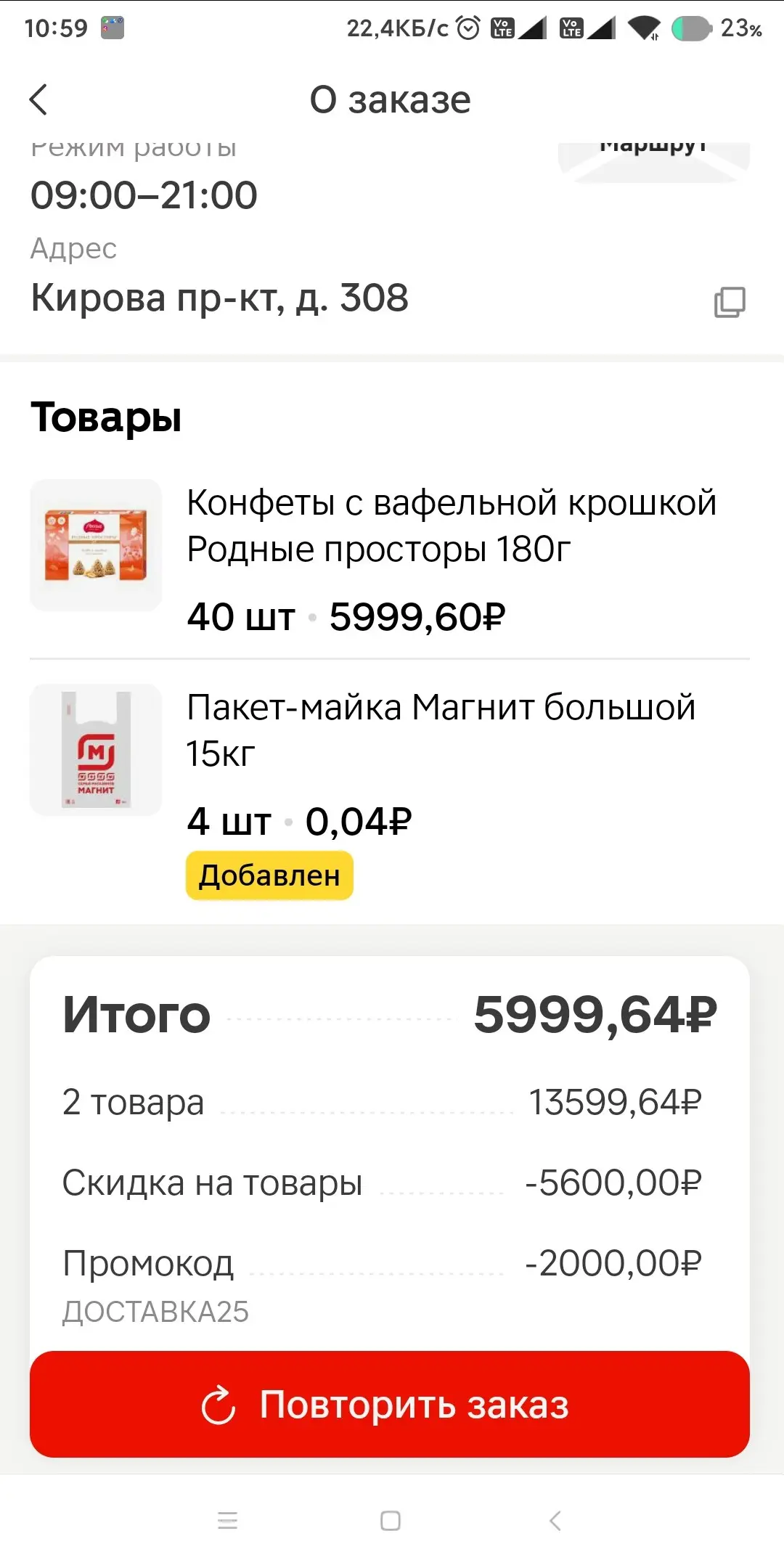The height and width of the screenshot is (1568, 784).
Task: Copy the address with the copy icon
Action: (730, 302)
